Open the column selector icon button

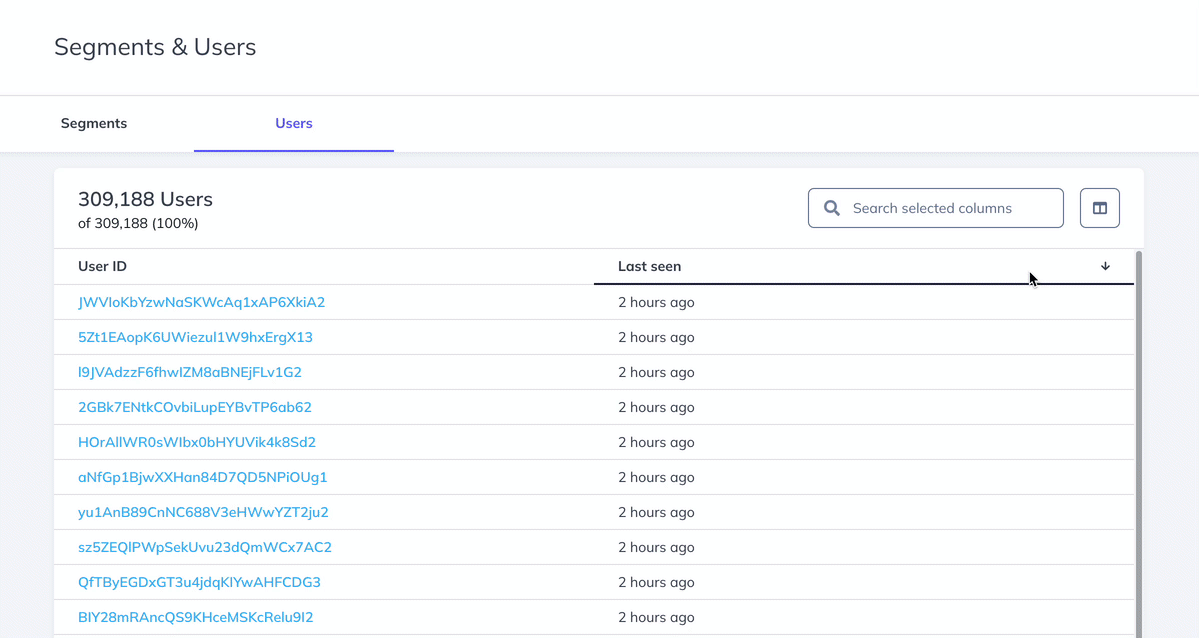point(1100,208)
